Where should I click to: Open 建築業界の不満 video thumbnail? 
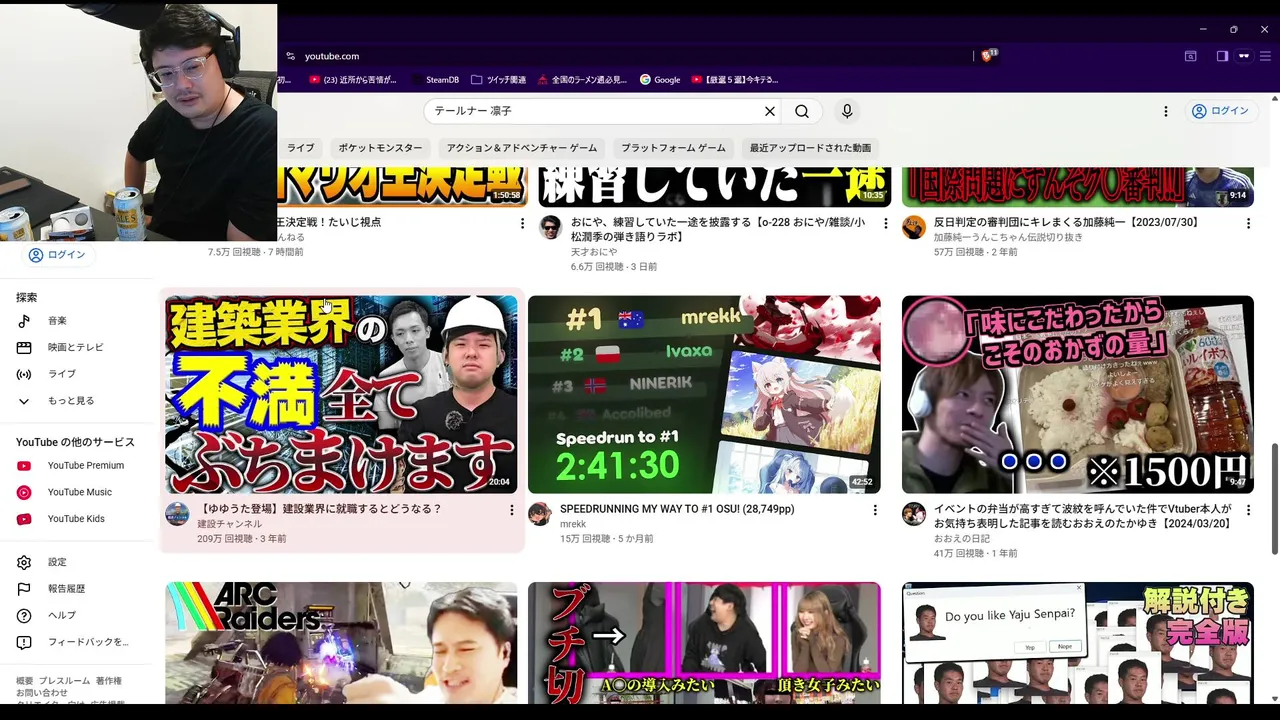pyautogui.click(x=341, y=394)
